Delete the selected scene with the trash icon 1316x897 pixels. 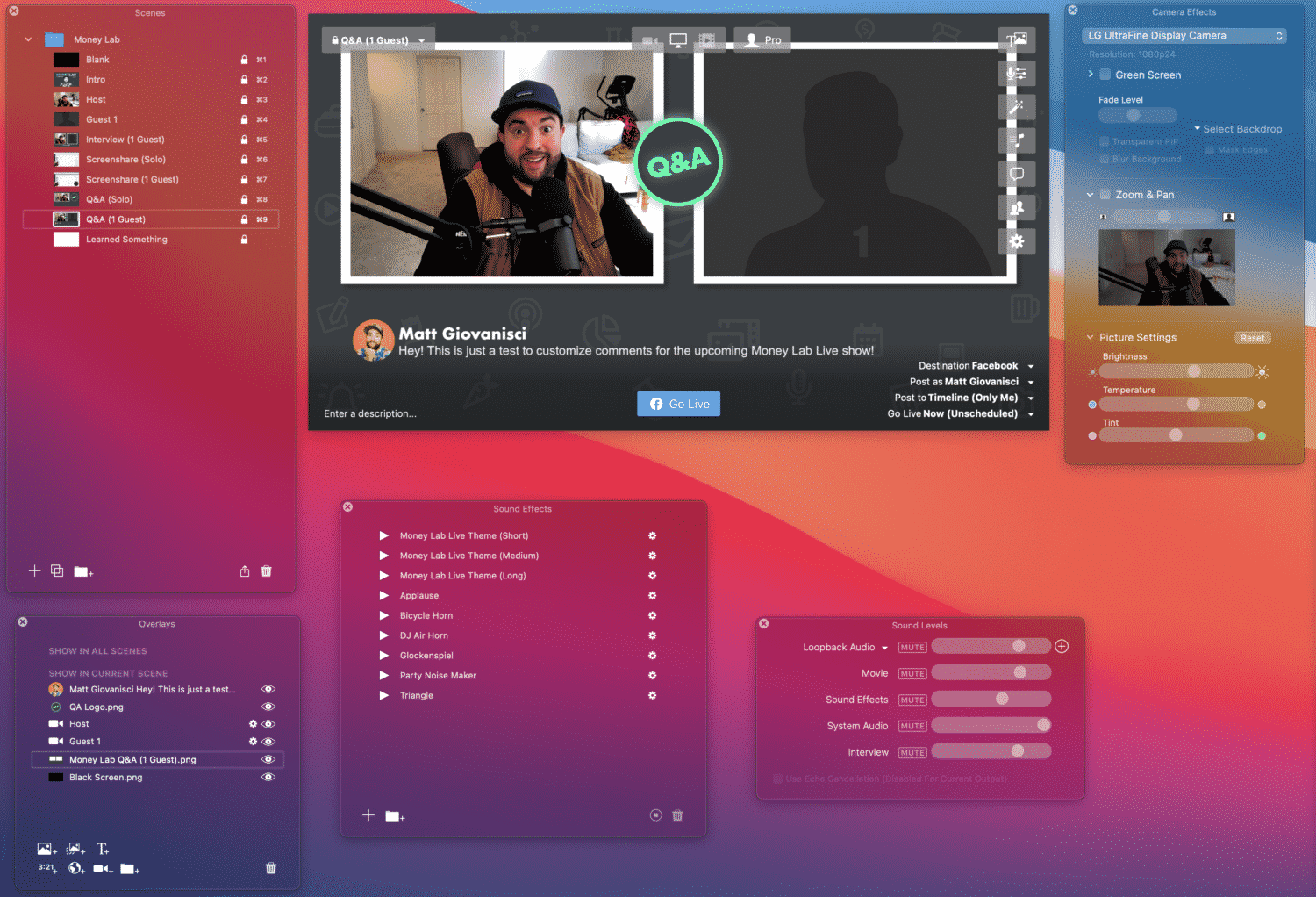coord(267,570)
